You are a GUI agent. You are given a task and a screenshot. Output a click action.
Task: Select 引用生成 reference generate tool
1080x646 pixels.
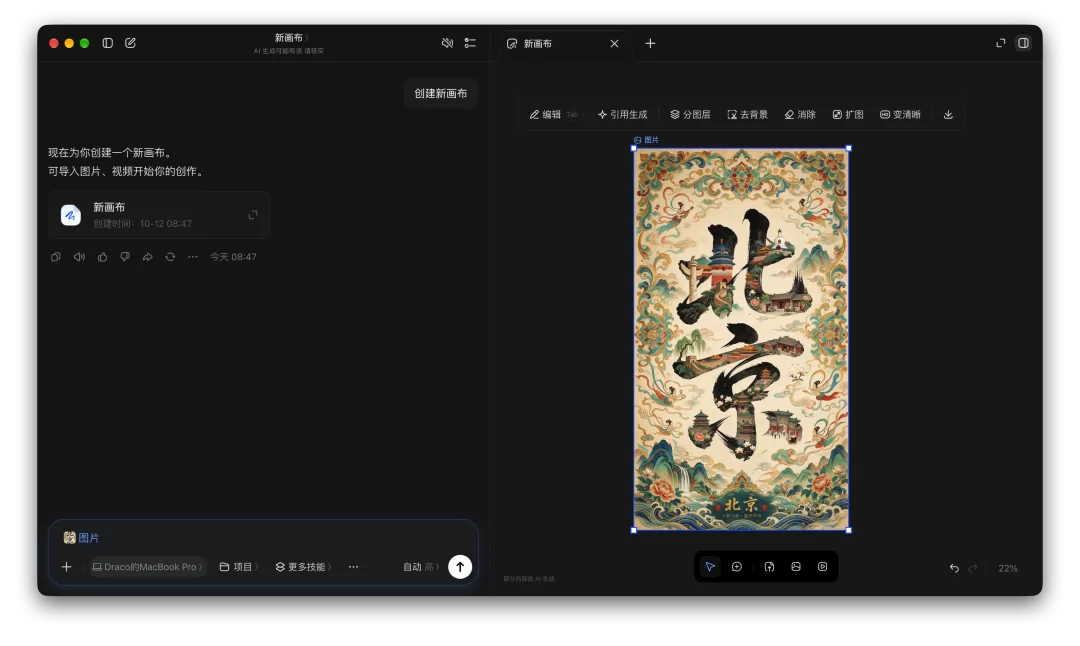click(x=622, y=114)
